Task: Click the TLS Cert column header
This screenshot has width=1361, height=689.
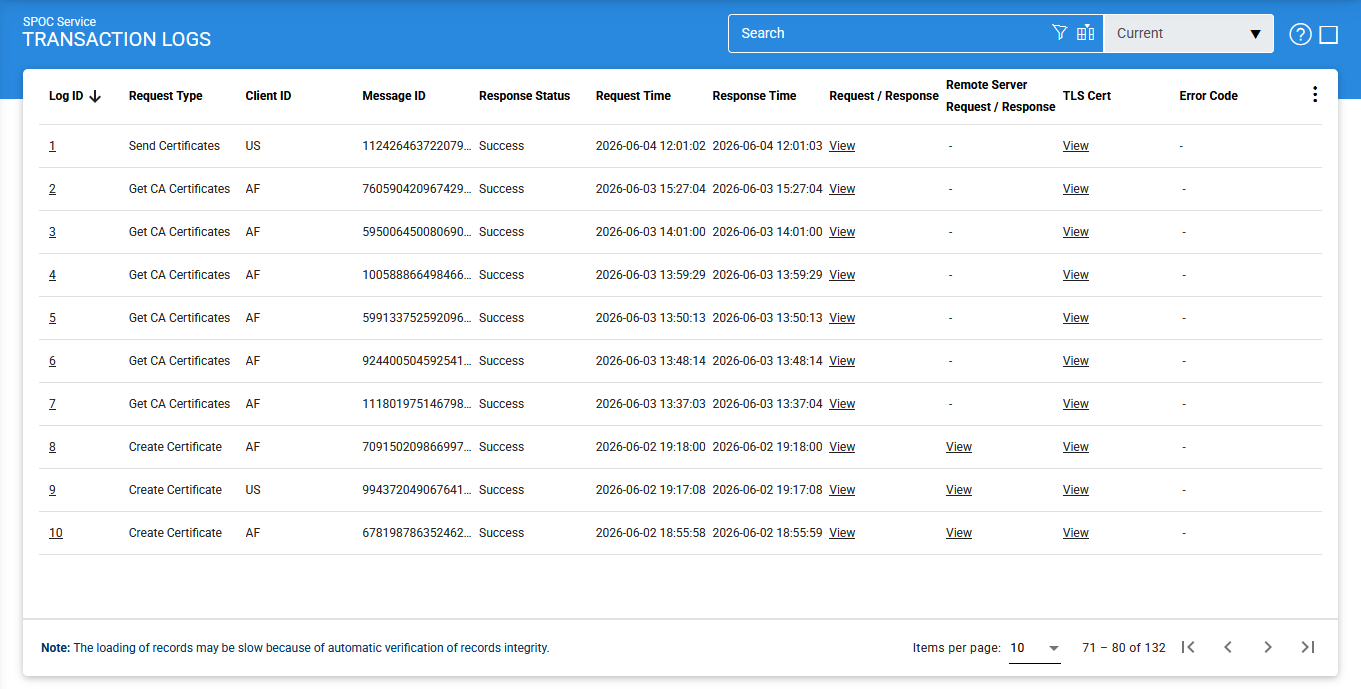Action: 1087,96
